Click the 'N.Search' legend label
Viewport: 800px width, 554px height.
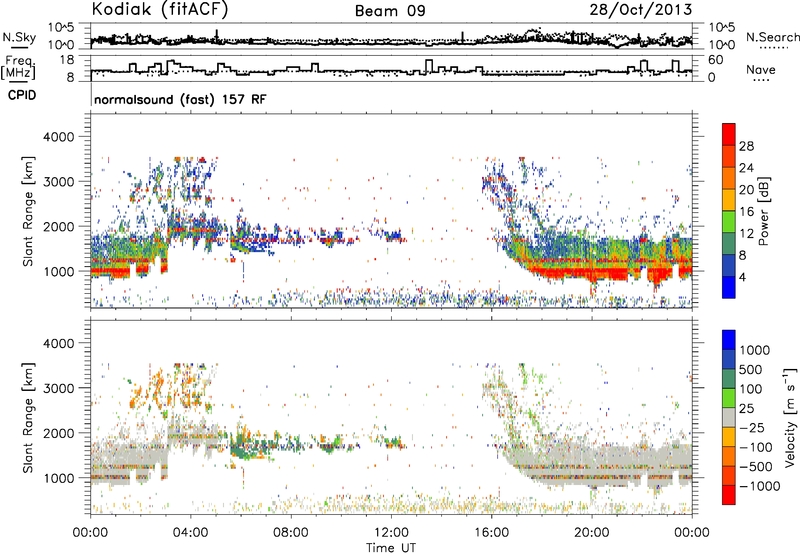point(772,37)
